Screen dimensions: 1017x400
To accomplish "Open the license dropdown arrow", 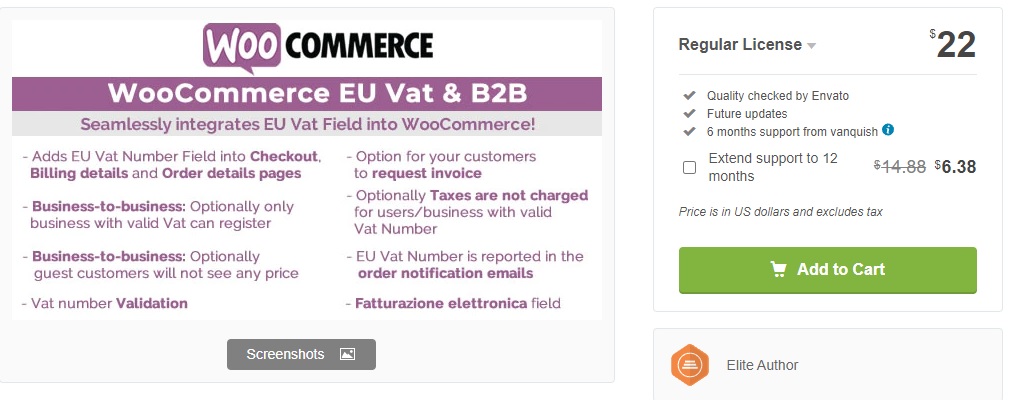I will pyautogui.click(x=811, y=45).
